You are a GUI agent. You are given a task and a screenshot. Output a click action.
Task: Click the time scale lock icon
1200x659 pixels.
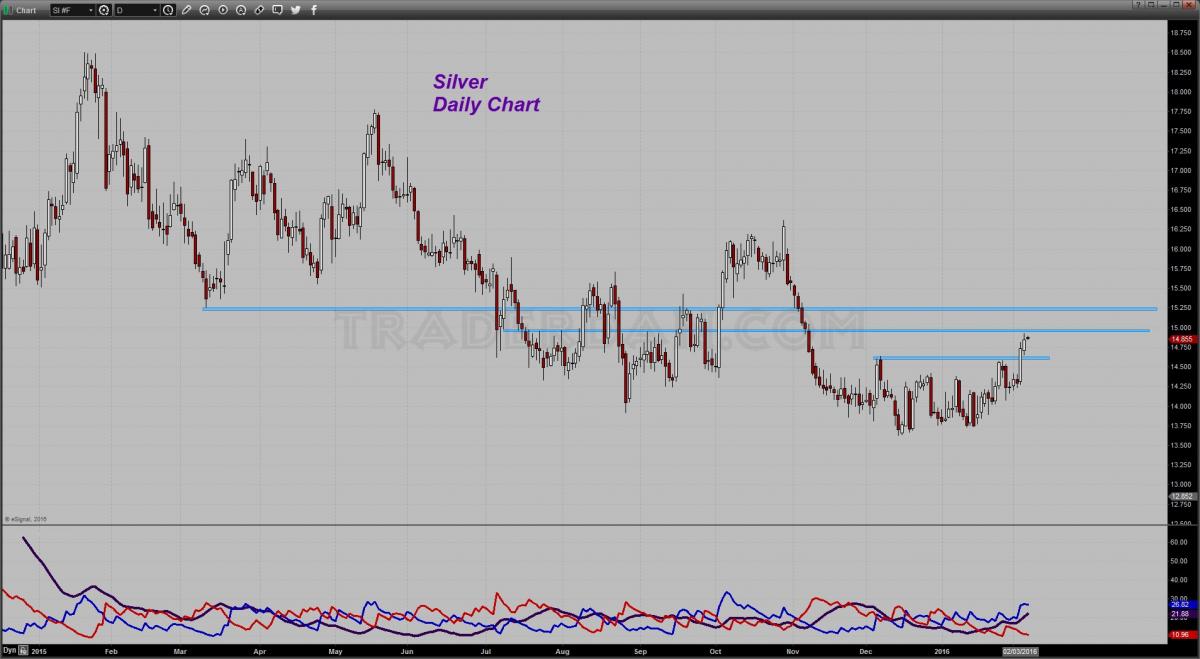[23, 650]
